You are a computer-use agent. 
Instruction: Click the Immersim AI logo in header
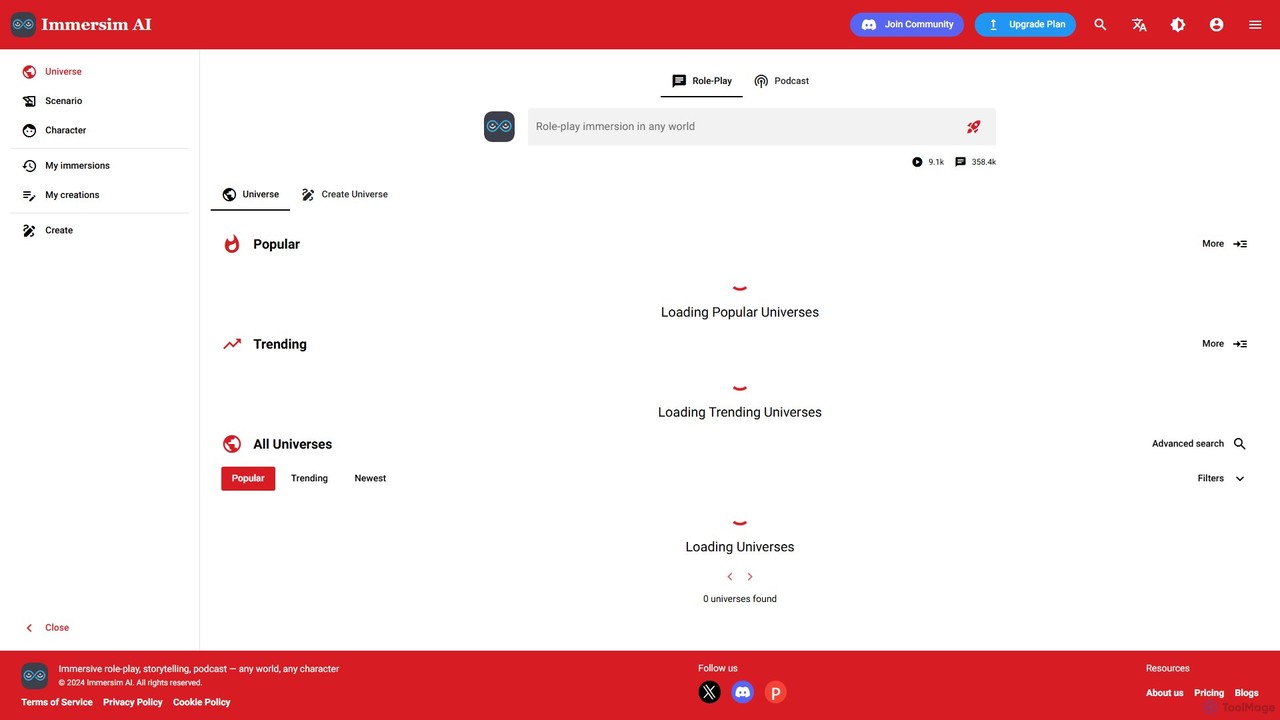[81, 24]
